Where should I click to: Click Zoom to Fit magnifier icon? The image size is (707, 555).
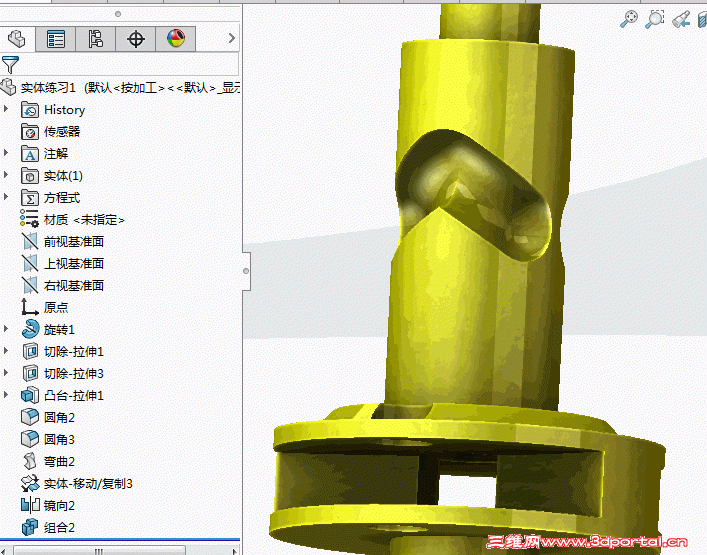(629, 19)
